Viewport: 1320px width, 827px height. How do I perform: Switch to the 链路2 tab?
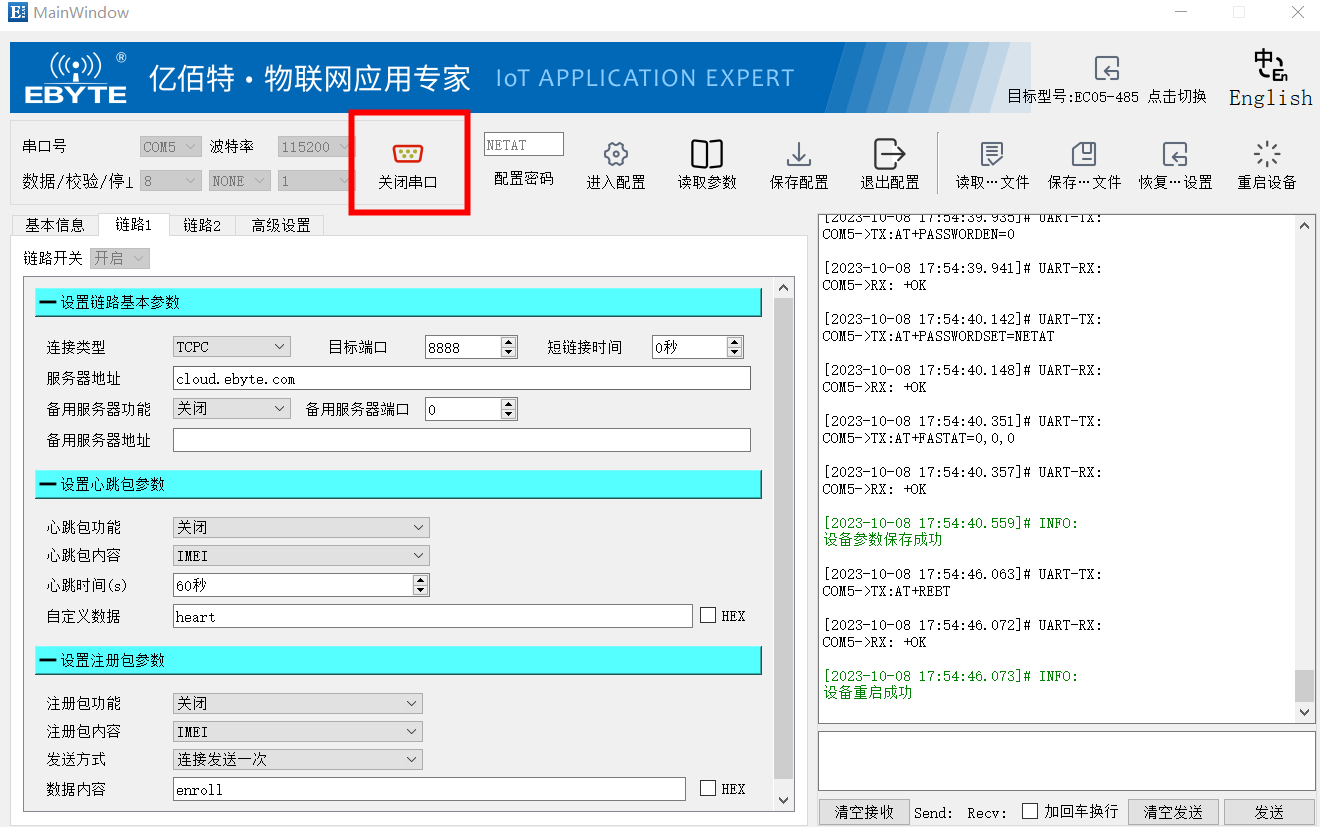click(202, 226)
